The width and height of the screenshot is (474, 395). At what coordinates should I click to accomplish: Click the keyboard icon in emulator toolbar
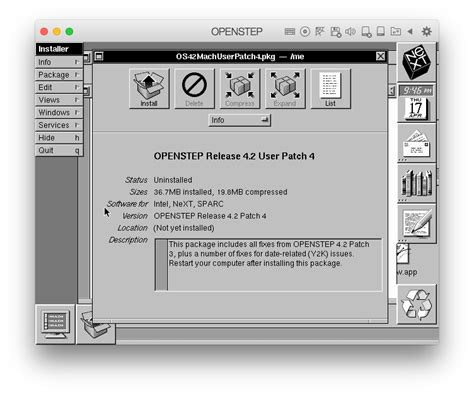point(290,32)
